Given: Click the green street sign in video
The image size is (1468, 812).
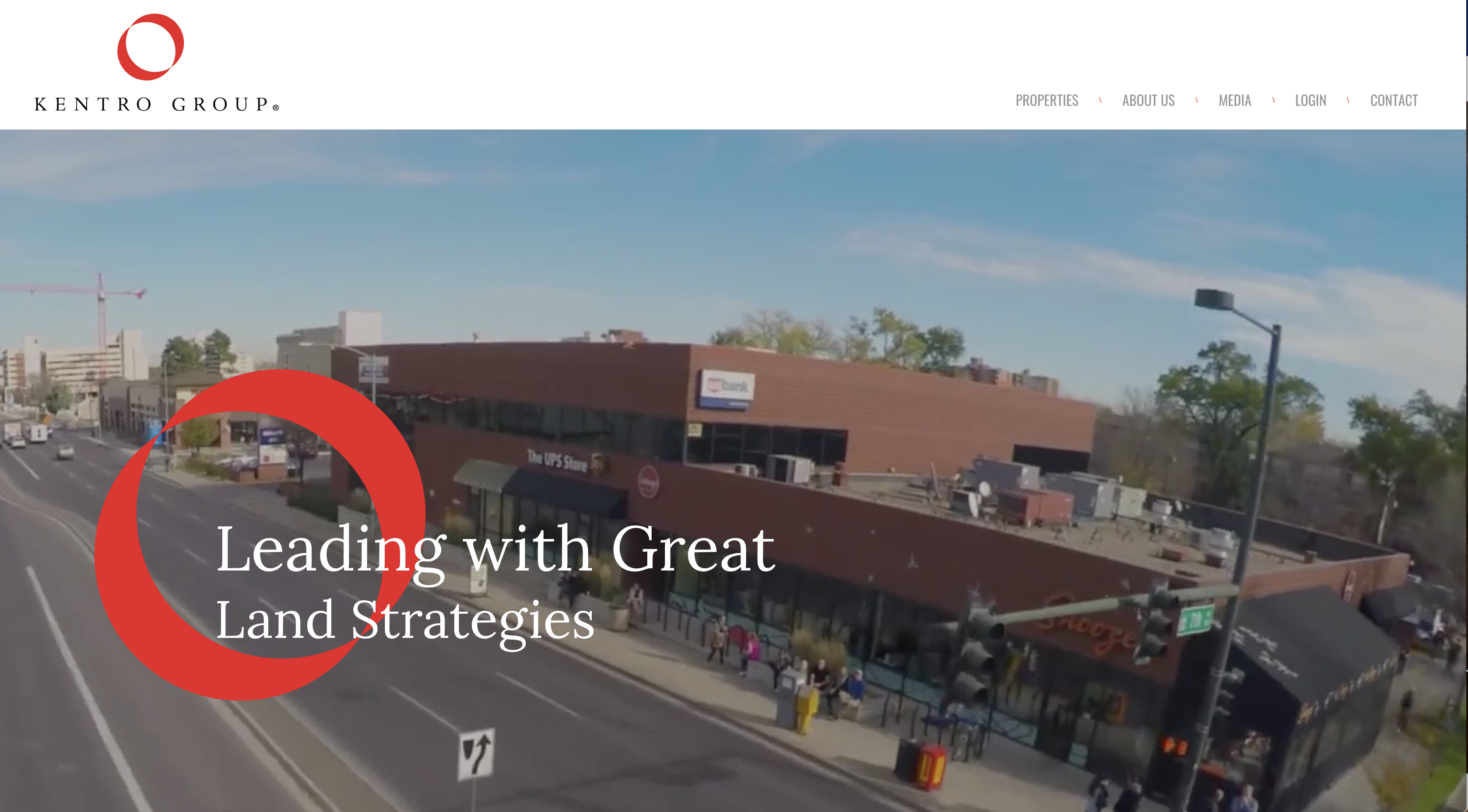Looking at the screenshot, I should coord(1194,620).
